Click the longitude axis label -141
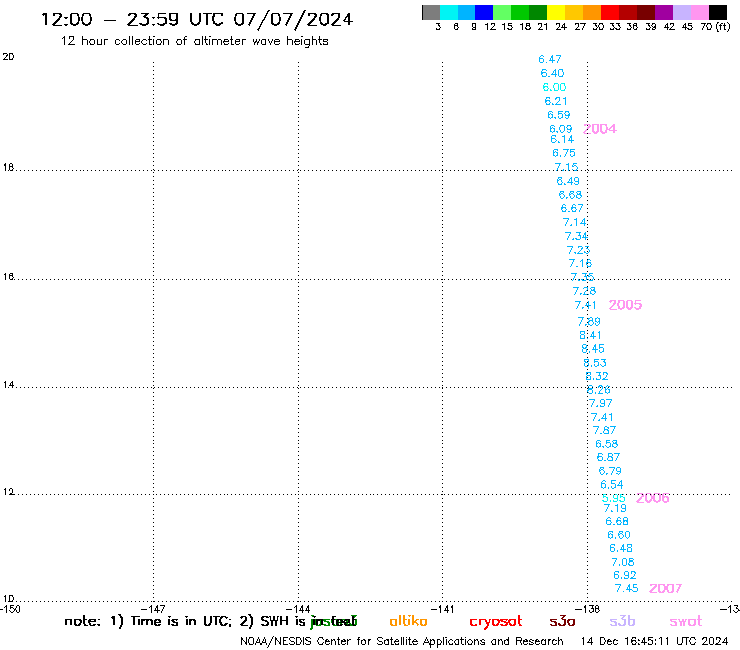The width and height of the screenshot is (740, 650). coord(442,609)
